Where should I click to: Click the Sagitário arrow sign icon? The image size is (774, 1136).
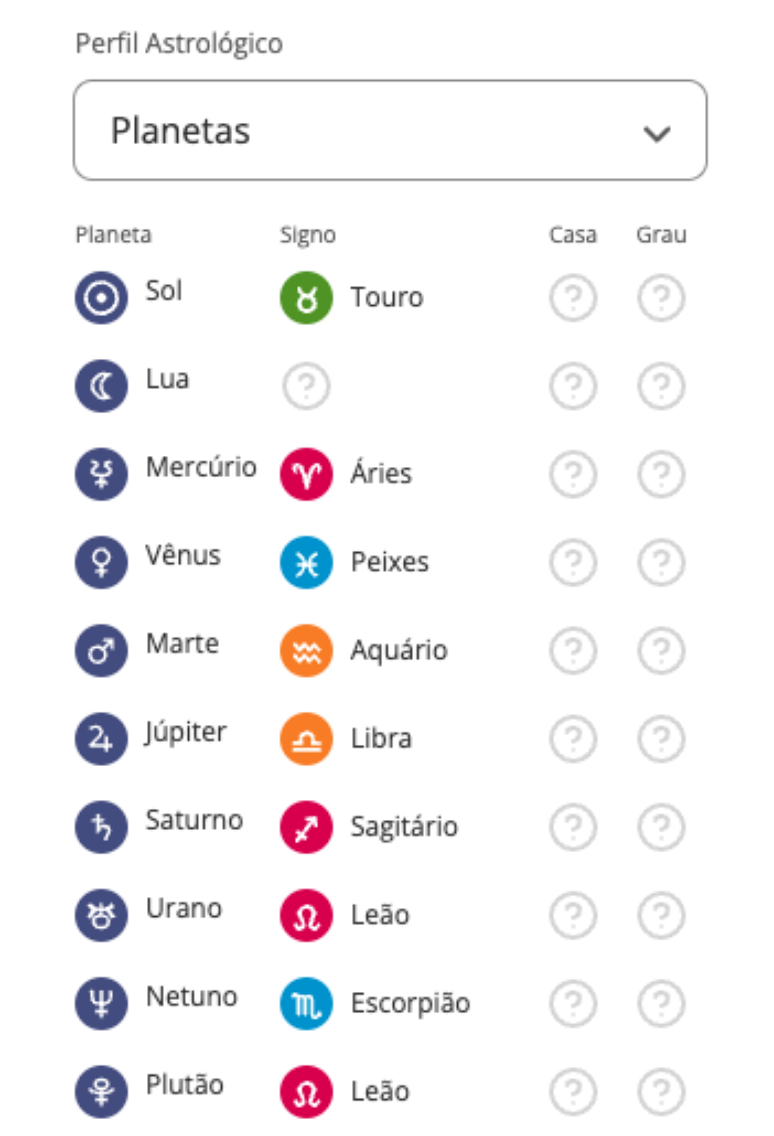(306, 827)
